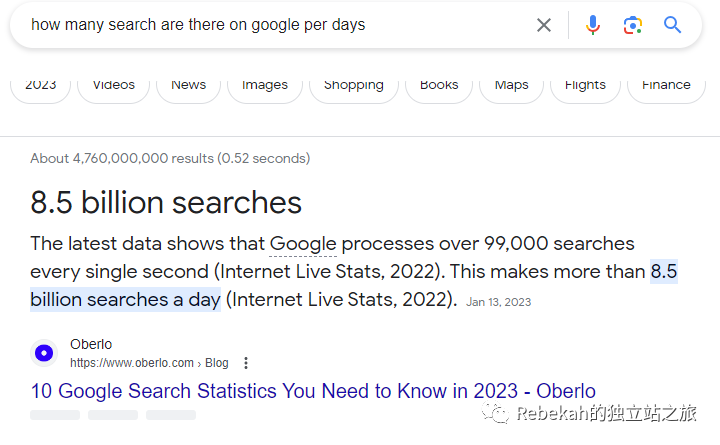Start voice search with microphone icon

593,25
